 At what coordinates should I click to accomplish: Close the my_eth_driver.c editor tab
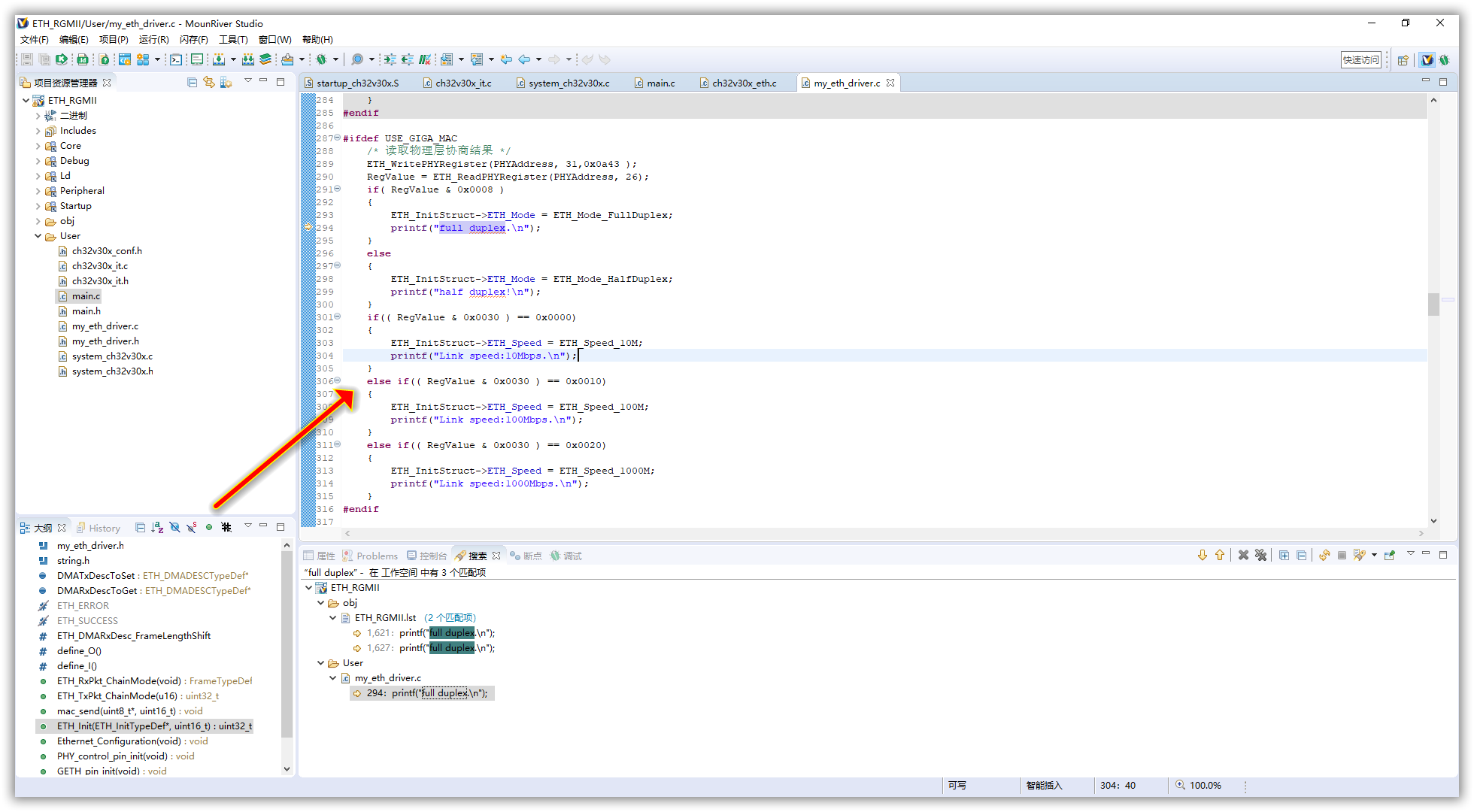point(890,83)
